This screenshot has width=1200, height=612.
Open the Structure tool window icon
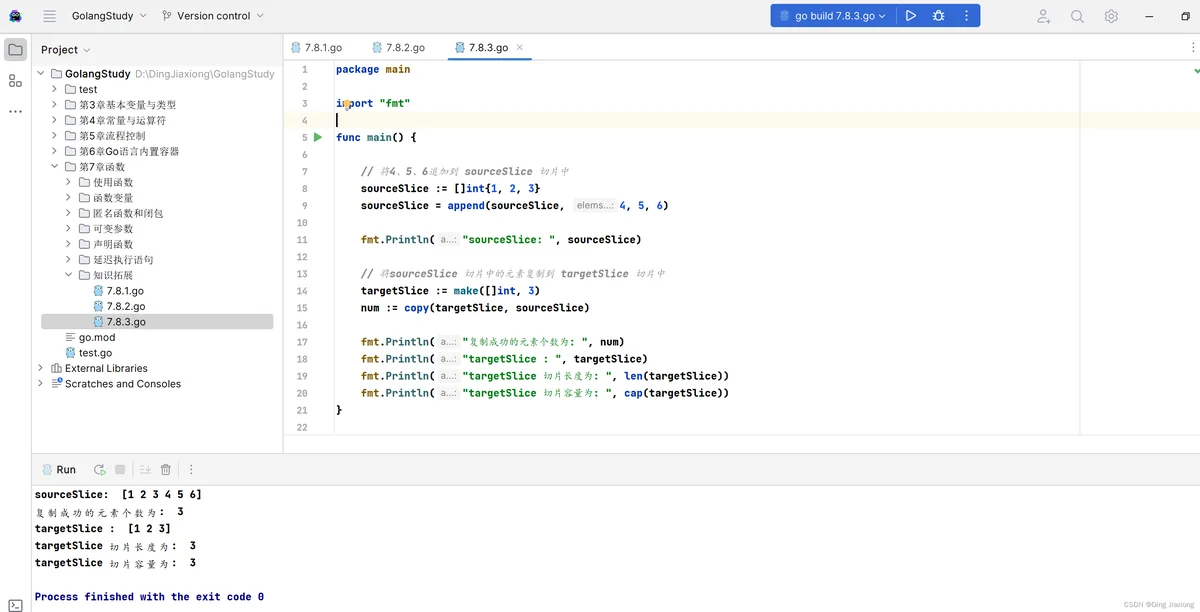pyautogui.click(x=15, y=80)
